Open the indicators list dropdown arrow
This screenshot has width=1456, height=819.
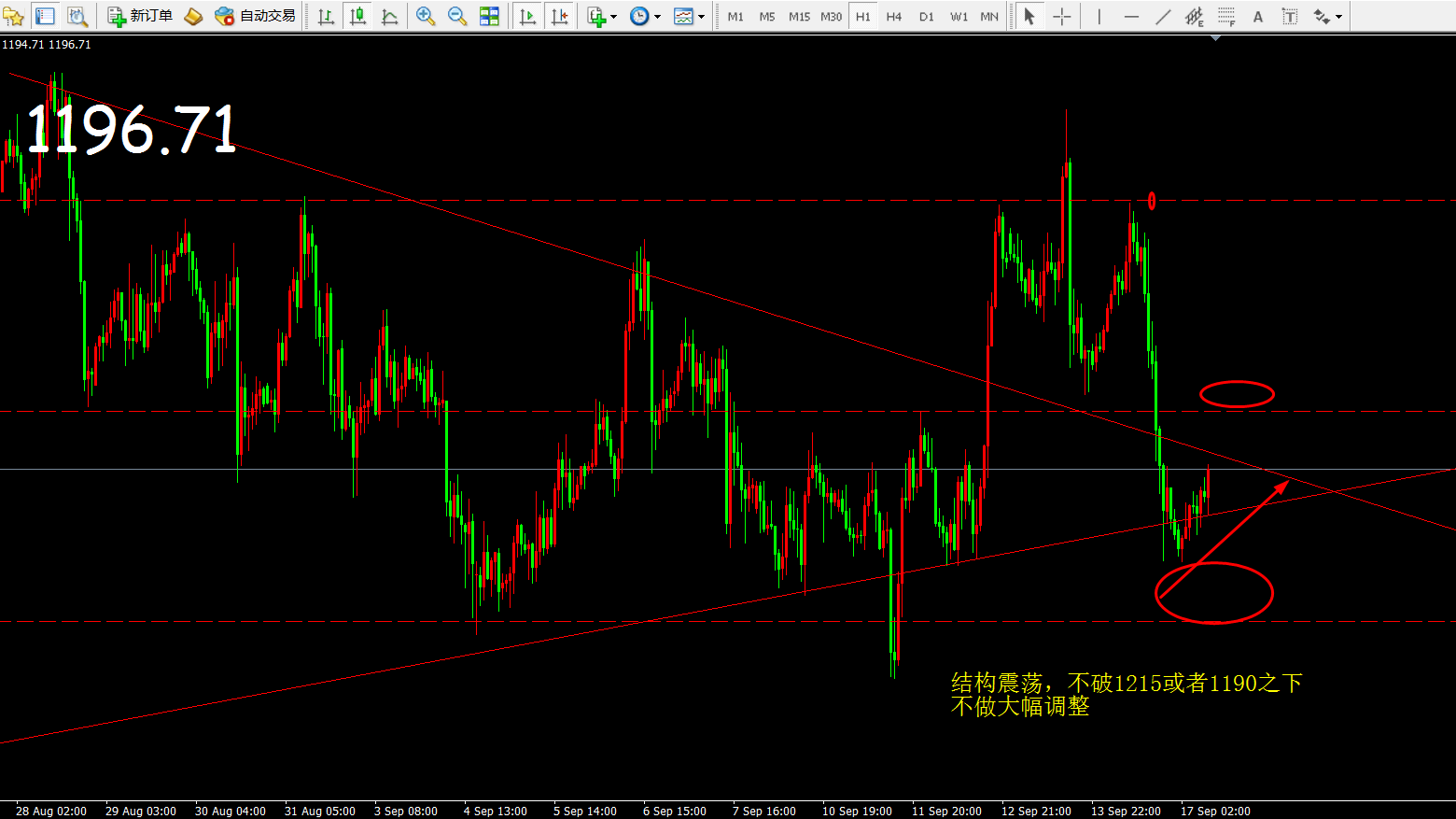[613, 17]
